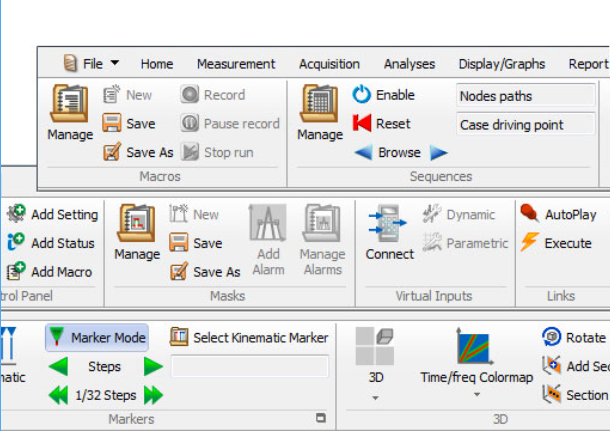Click Section in 3D group

(575, 395)
